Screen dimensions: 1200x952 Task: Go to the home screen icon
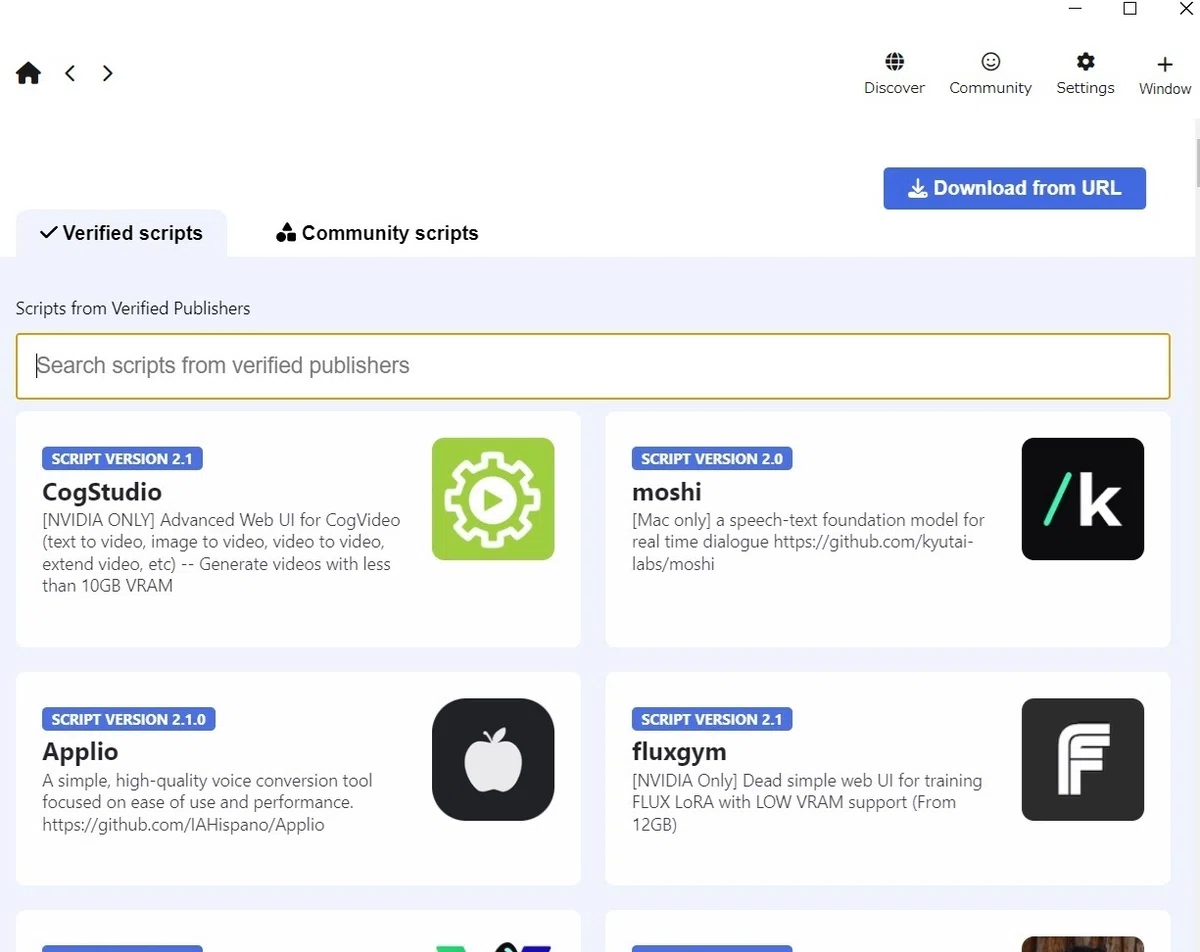click(28, 73)
